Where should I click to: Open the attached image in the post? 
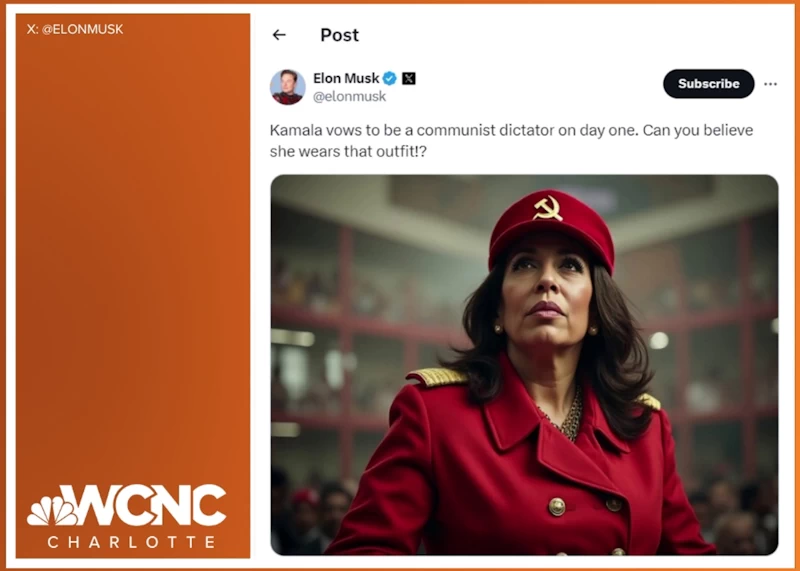[x=524, y=365]
